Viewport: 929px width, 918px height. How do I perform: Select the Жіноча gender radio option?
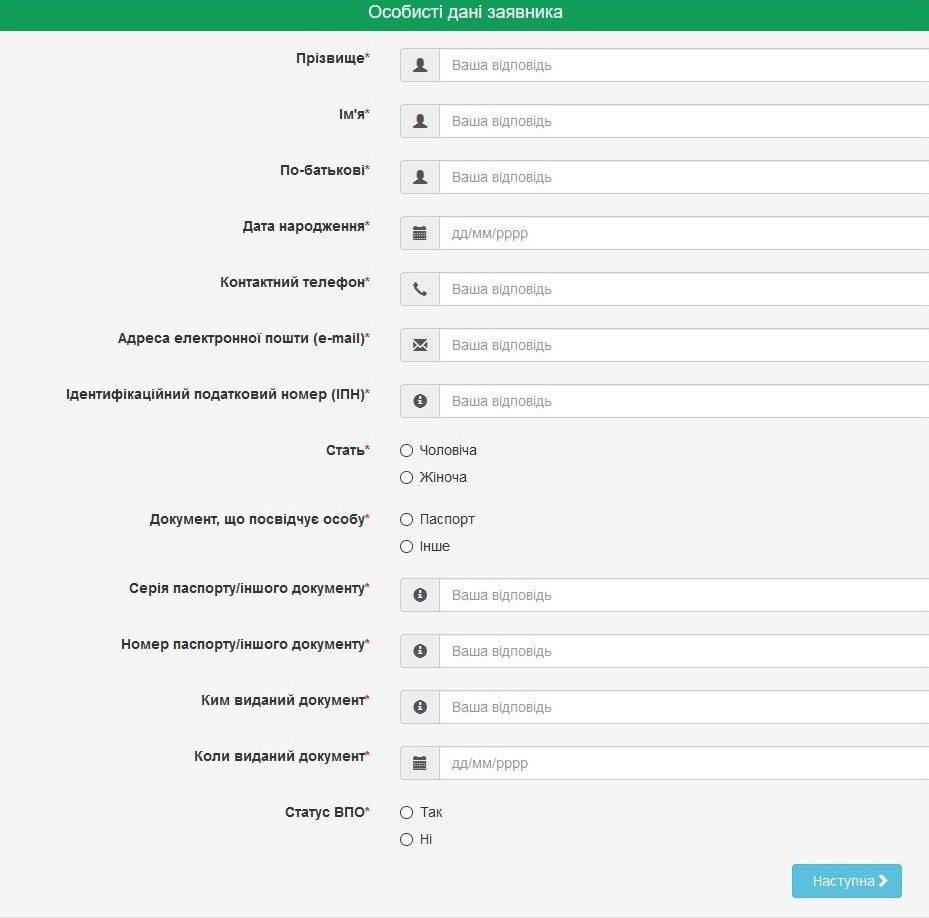[406, 478]
